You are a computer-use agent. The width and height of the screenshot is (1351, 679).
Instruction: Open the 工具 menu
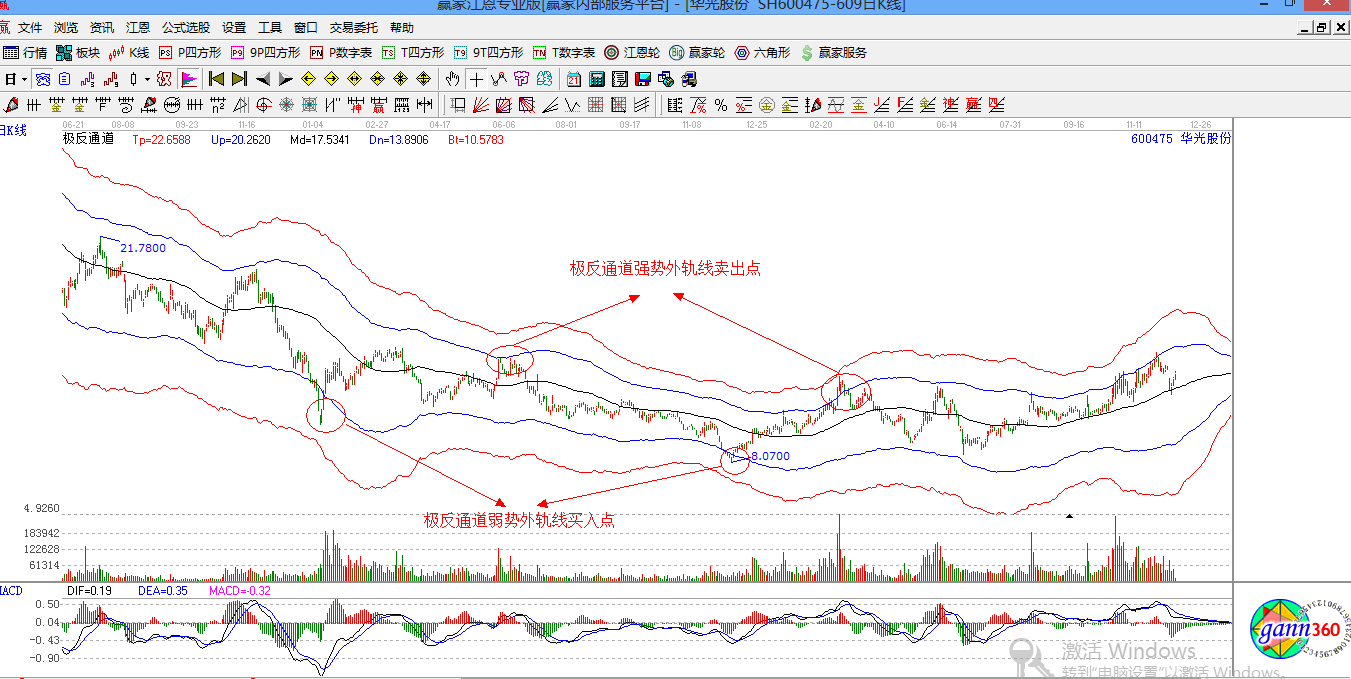coord(270,28)
